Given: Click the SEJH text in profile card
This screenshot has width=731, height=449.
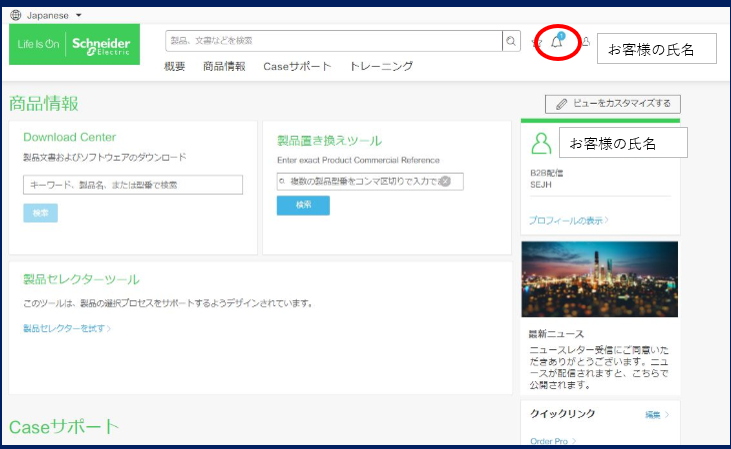Looking at the screenshot, I should click(x=541, y=185).
